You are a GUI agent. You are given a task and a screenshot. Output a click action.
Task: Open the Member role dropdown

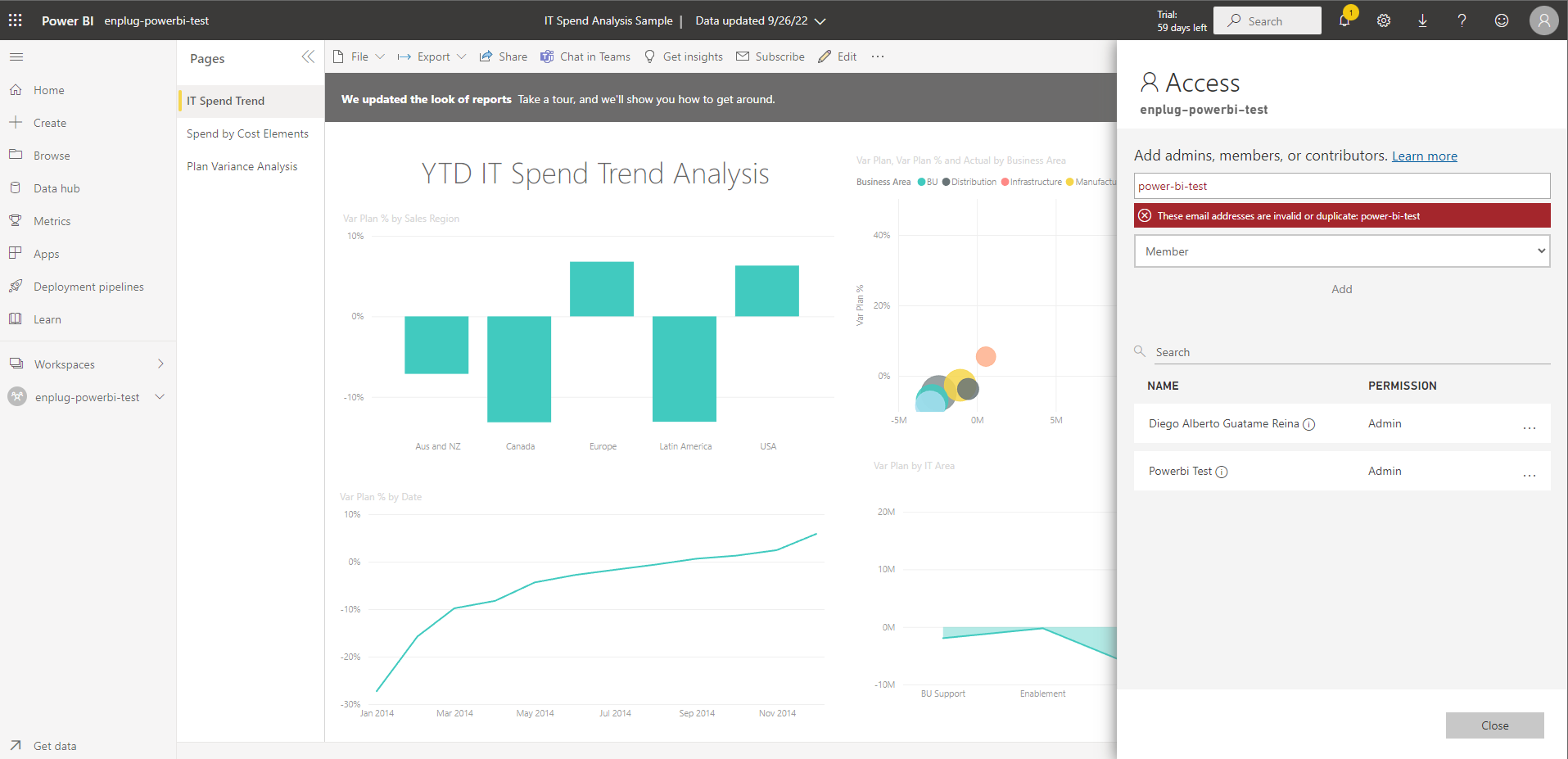tap(1342, 251)
